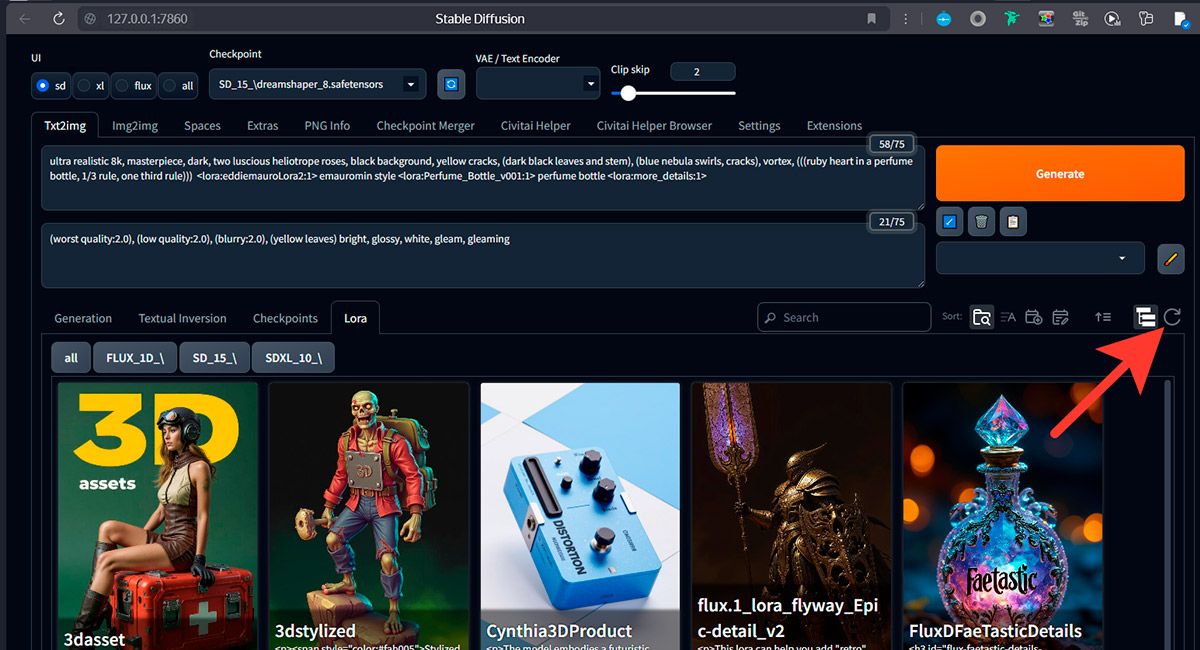
Task: Select the flux UI radio option
Action: [134, 85]
